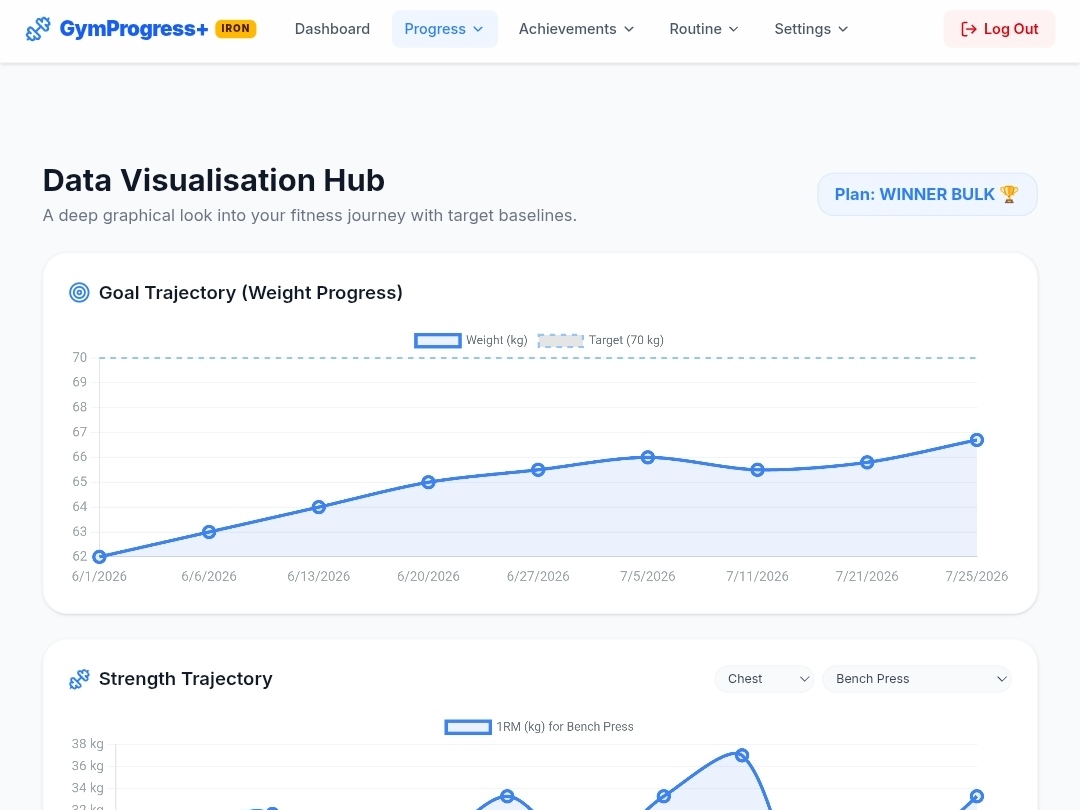Screen dimensions: 1080x810
Task: Open the Progress menu
Action: (444, 29)
